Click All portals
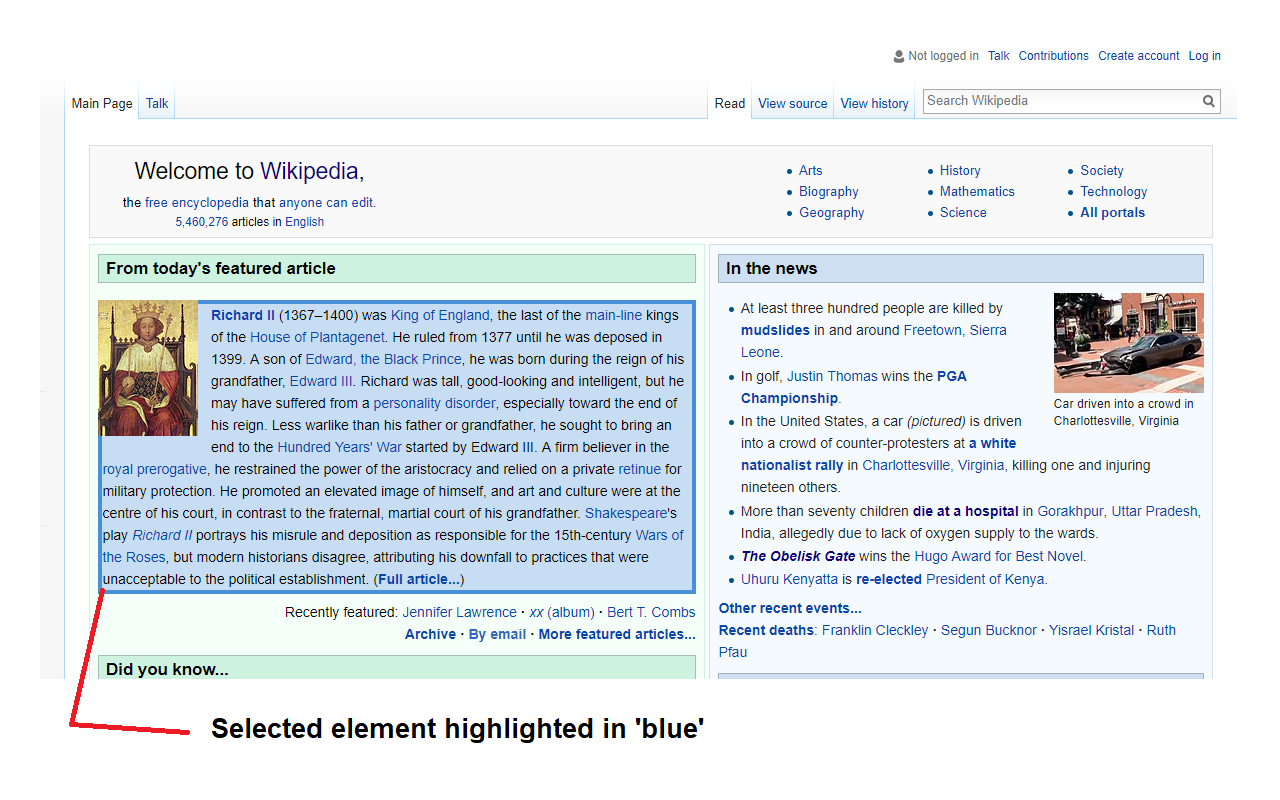Image resolution: width=1280 pixels, height=800 pixels. point(1113,213)
